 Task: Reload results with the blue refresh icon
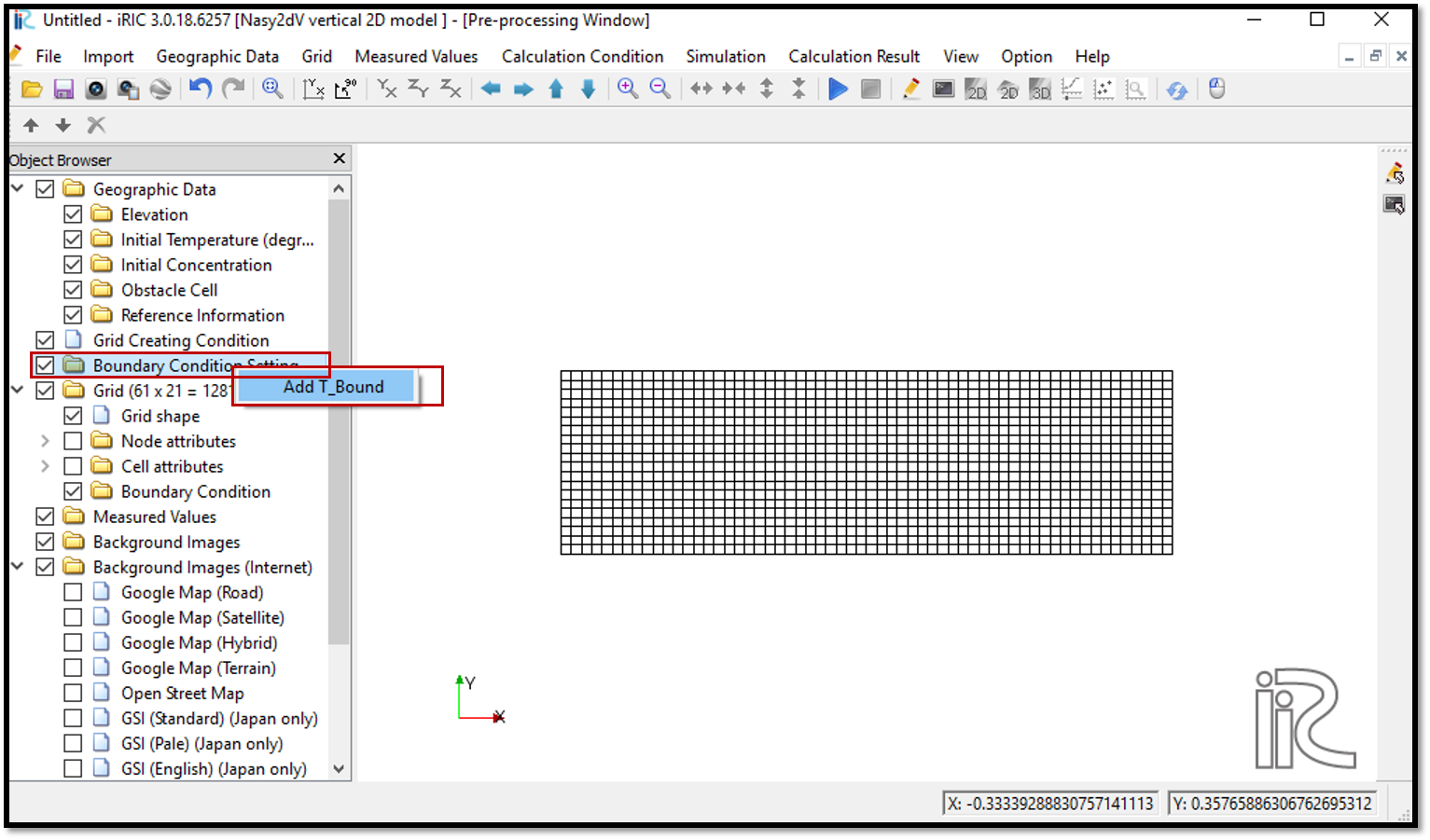pos(1177,90)
